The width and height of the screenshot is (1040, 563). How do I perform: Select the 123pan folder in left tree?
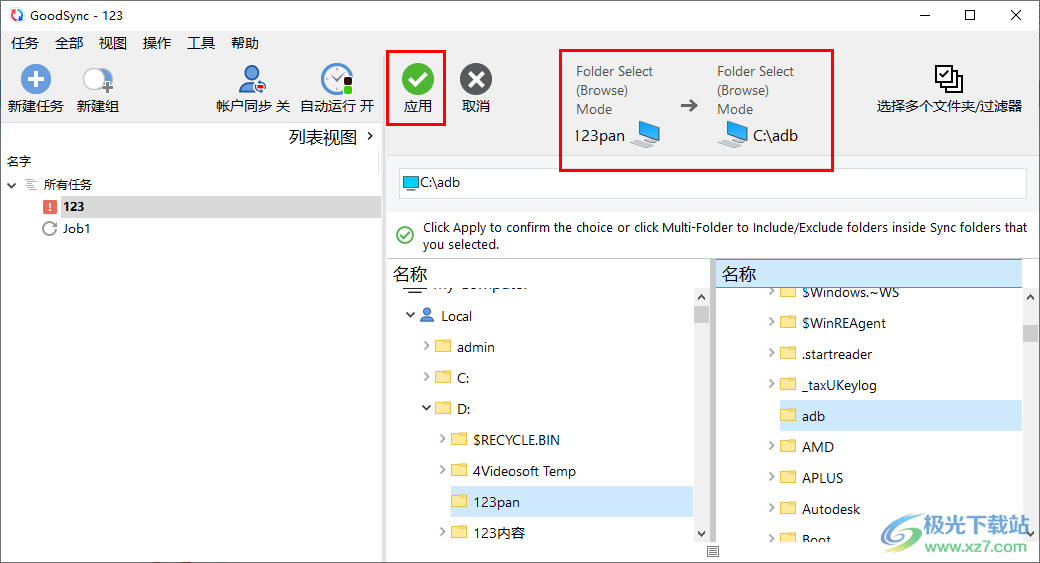571,502
